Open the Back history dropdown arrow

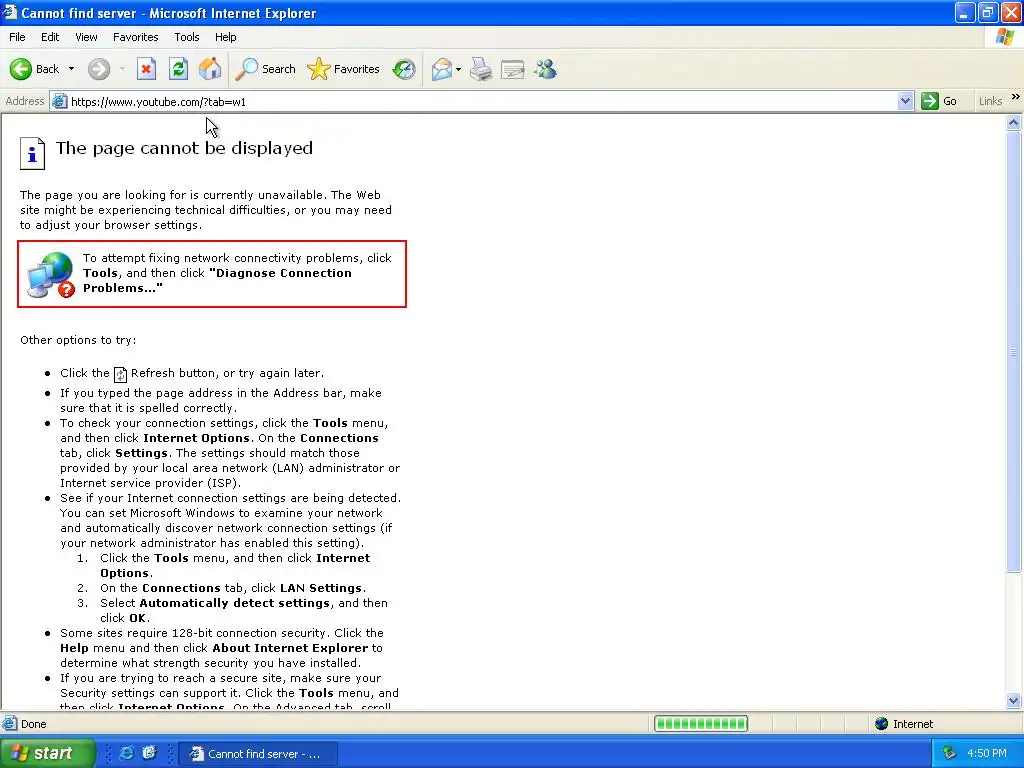click(x=71, y=69)
